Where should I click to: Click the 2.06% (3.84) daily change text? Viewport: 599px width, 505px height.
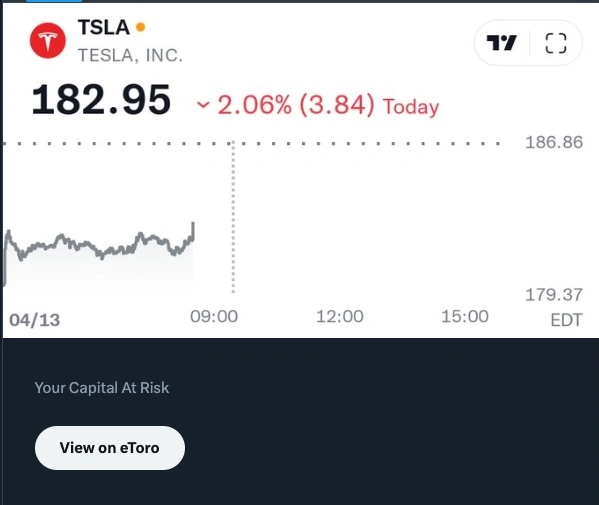[x=296, y=105]
